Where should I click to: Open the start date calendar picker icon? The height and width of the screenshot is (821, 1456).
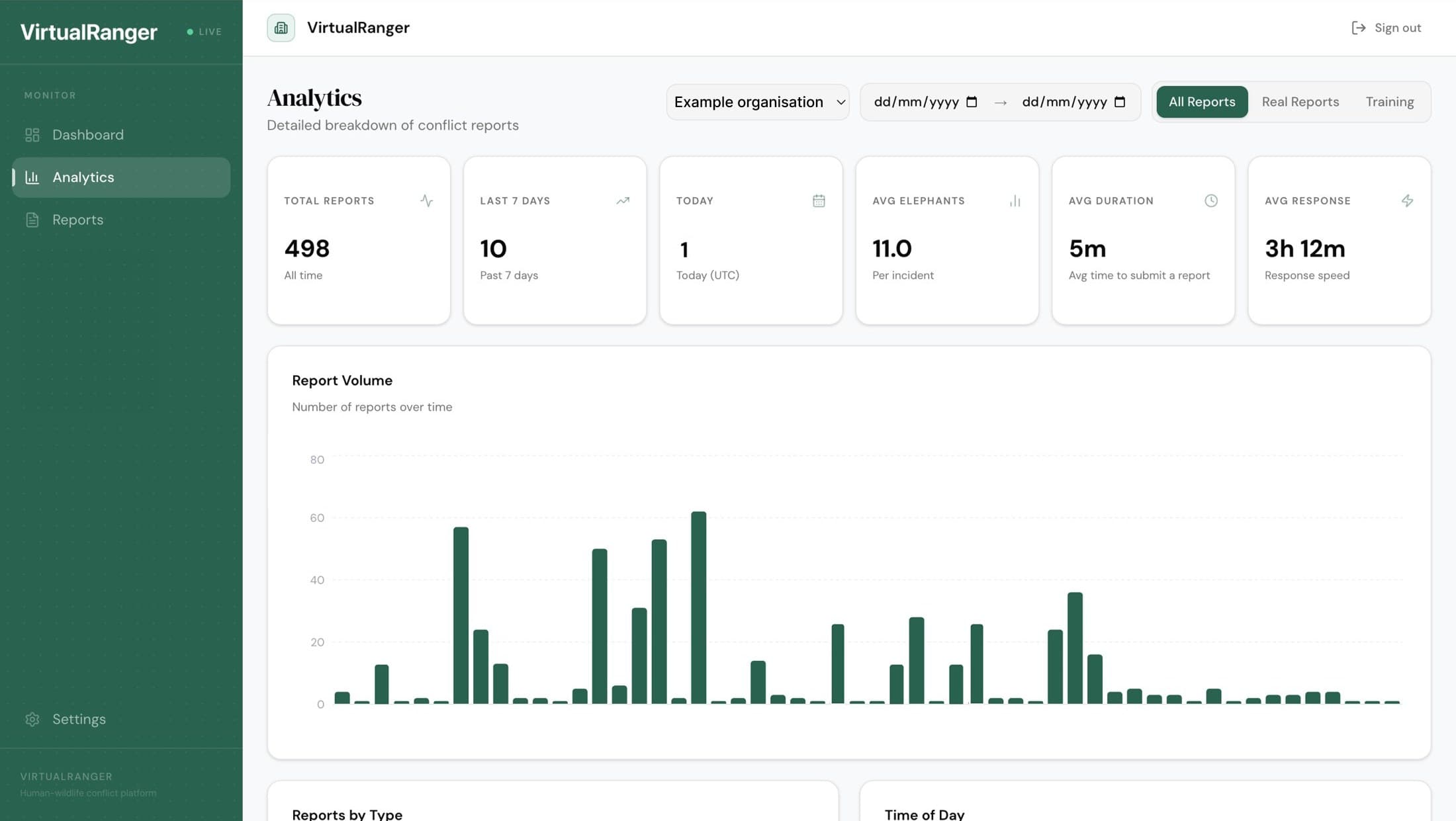[x=972, y=102]
